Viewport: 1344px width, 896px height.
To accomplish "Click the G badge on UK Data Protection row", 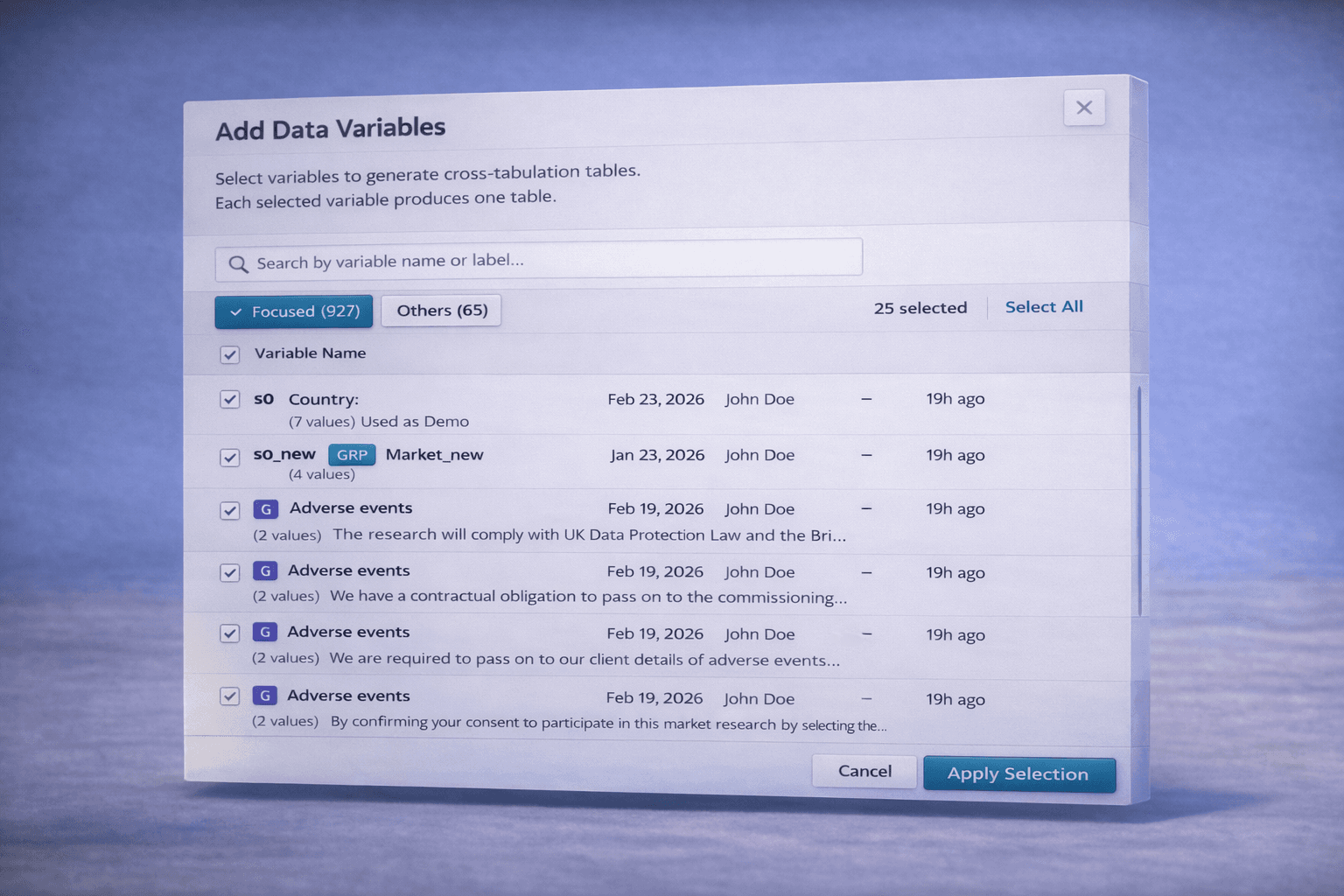I will pos(266,509).
